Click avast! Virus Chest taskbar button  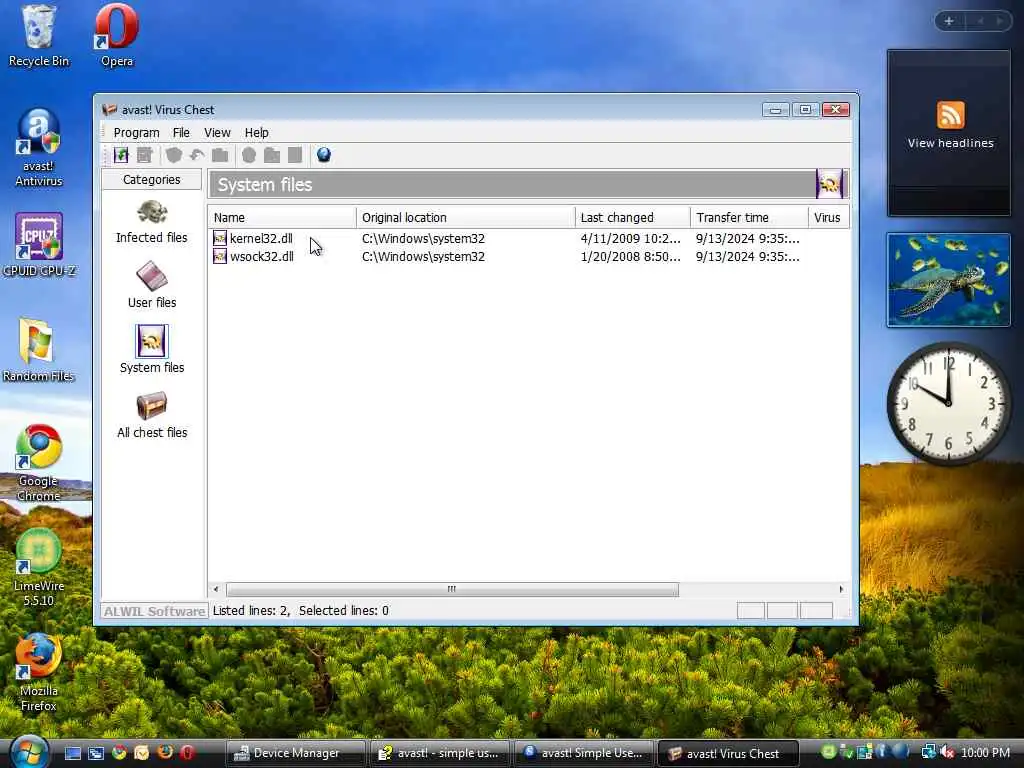point(728,753)
